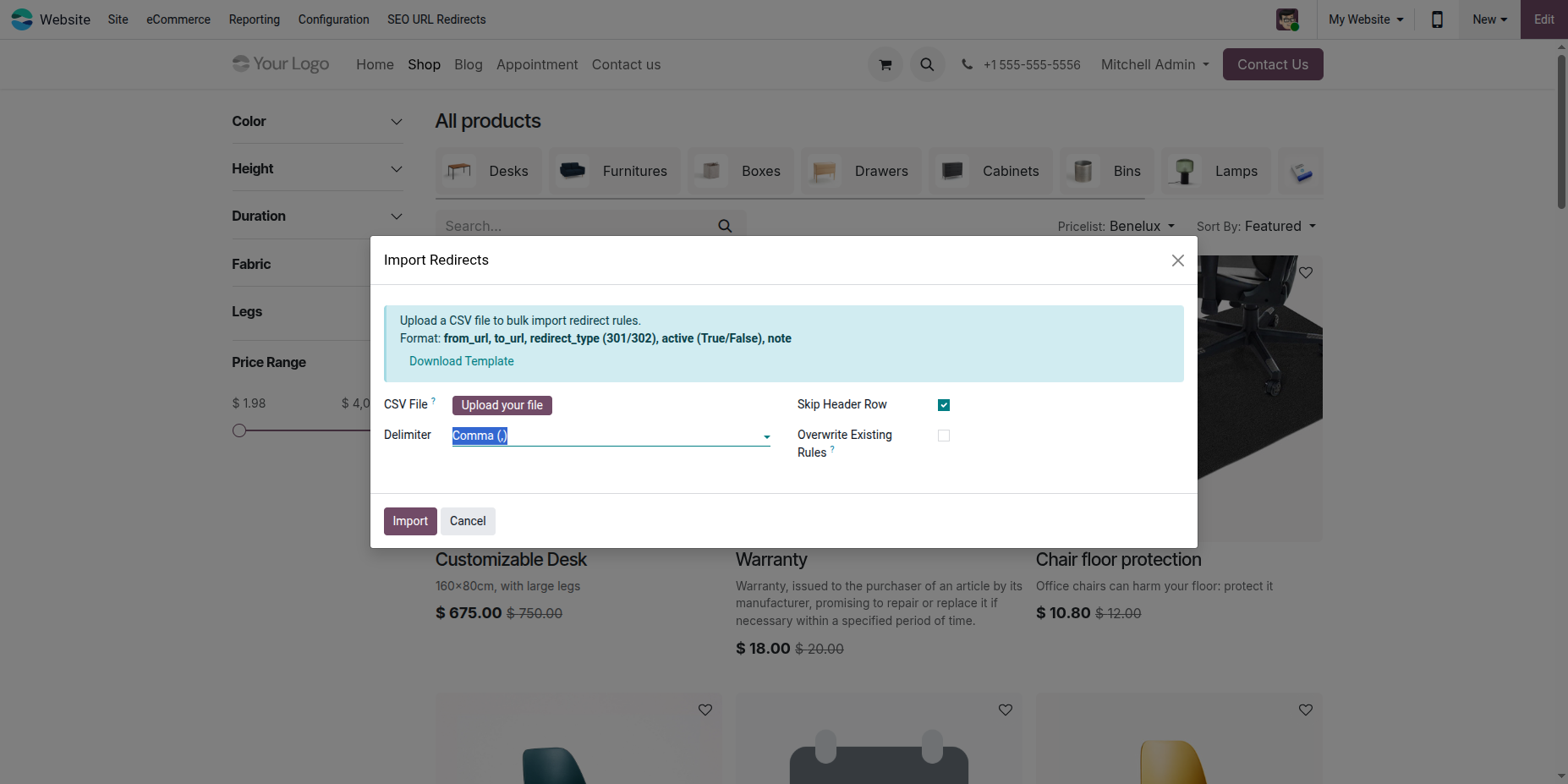This screenshot has width=1568, height=784.
Task: Uncheck the Skip Header Row checkbox
Action: (x=944, y=405)
